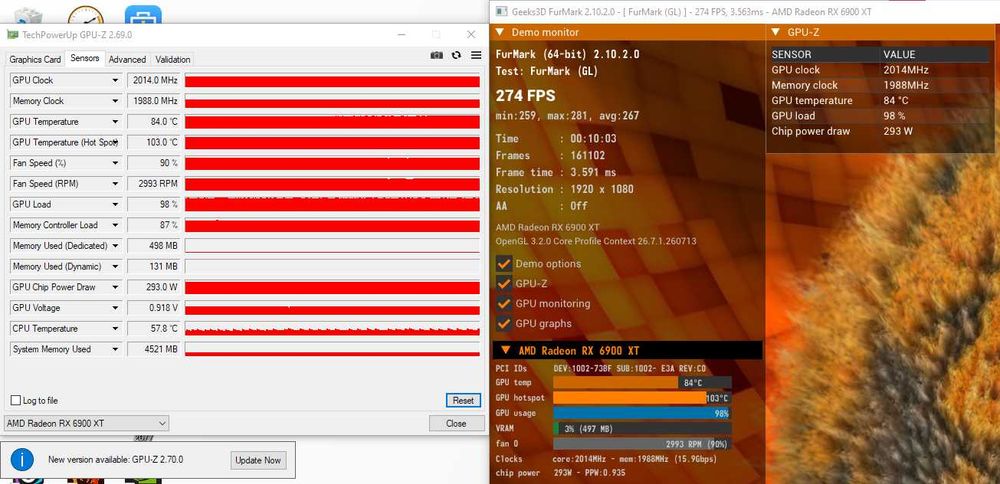Click the 274 FPS readout in FurMark

pos(526,96)
